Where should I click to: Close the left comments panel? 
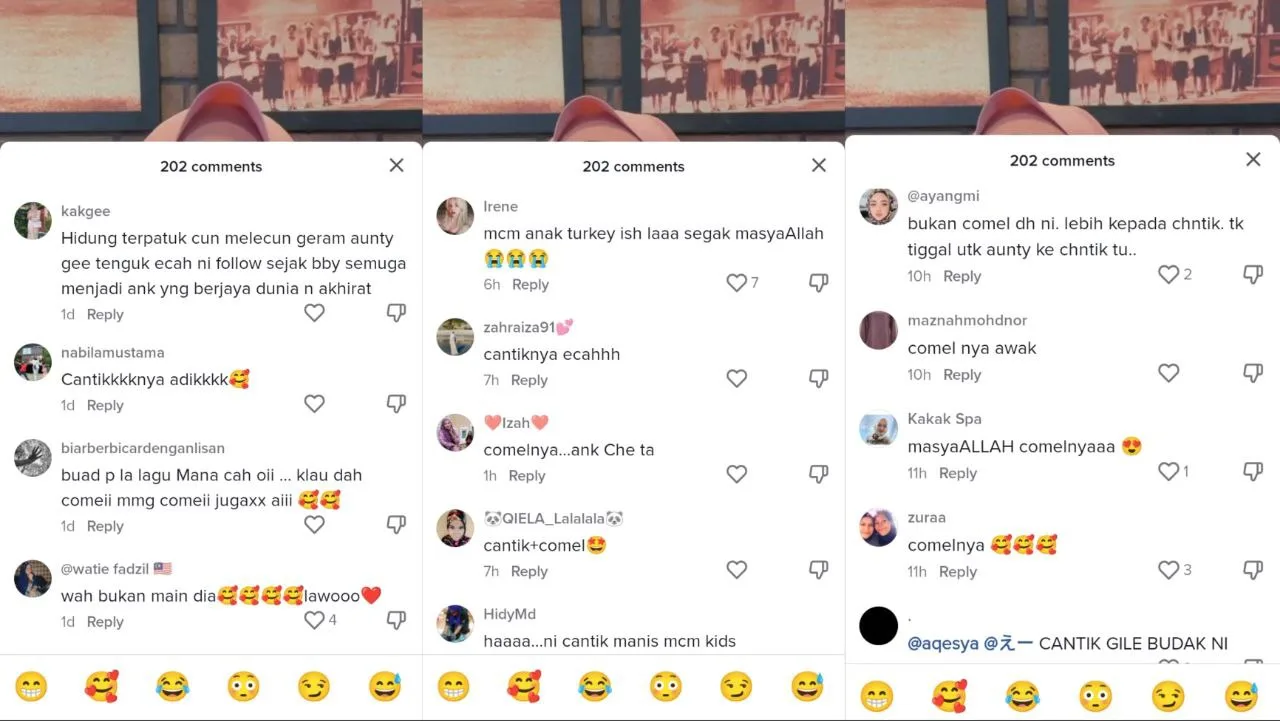[396, 165]
